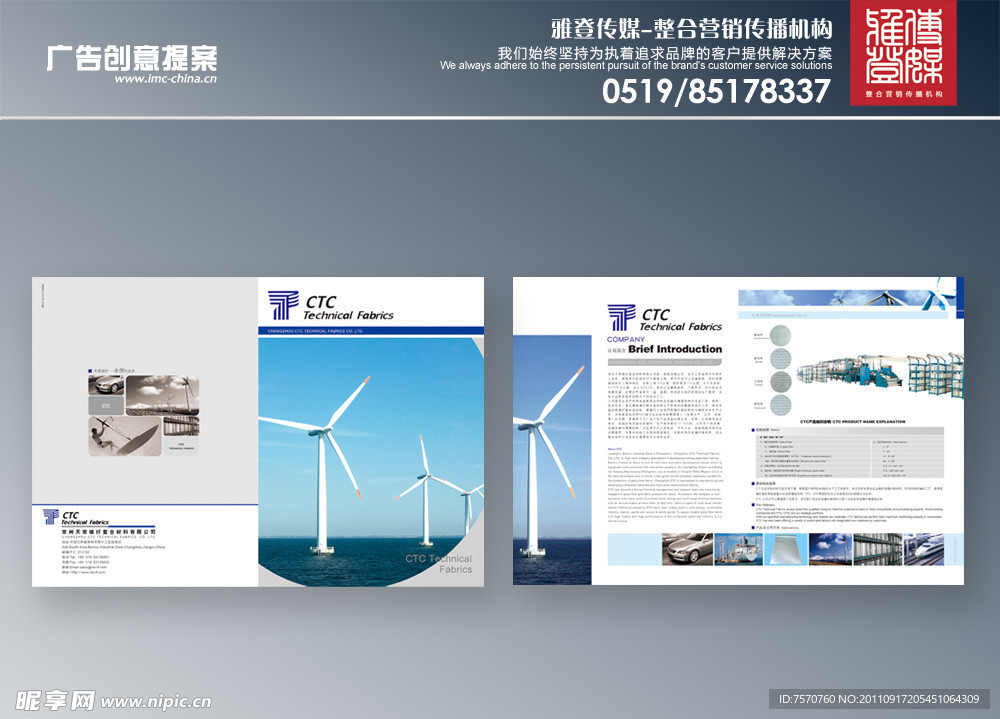This screenshot has height=719, width=1000.
Task: Select the 'Add:South Area' address line on back cover
Action: click(113, 547)
